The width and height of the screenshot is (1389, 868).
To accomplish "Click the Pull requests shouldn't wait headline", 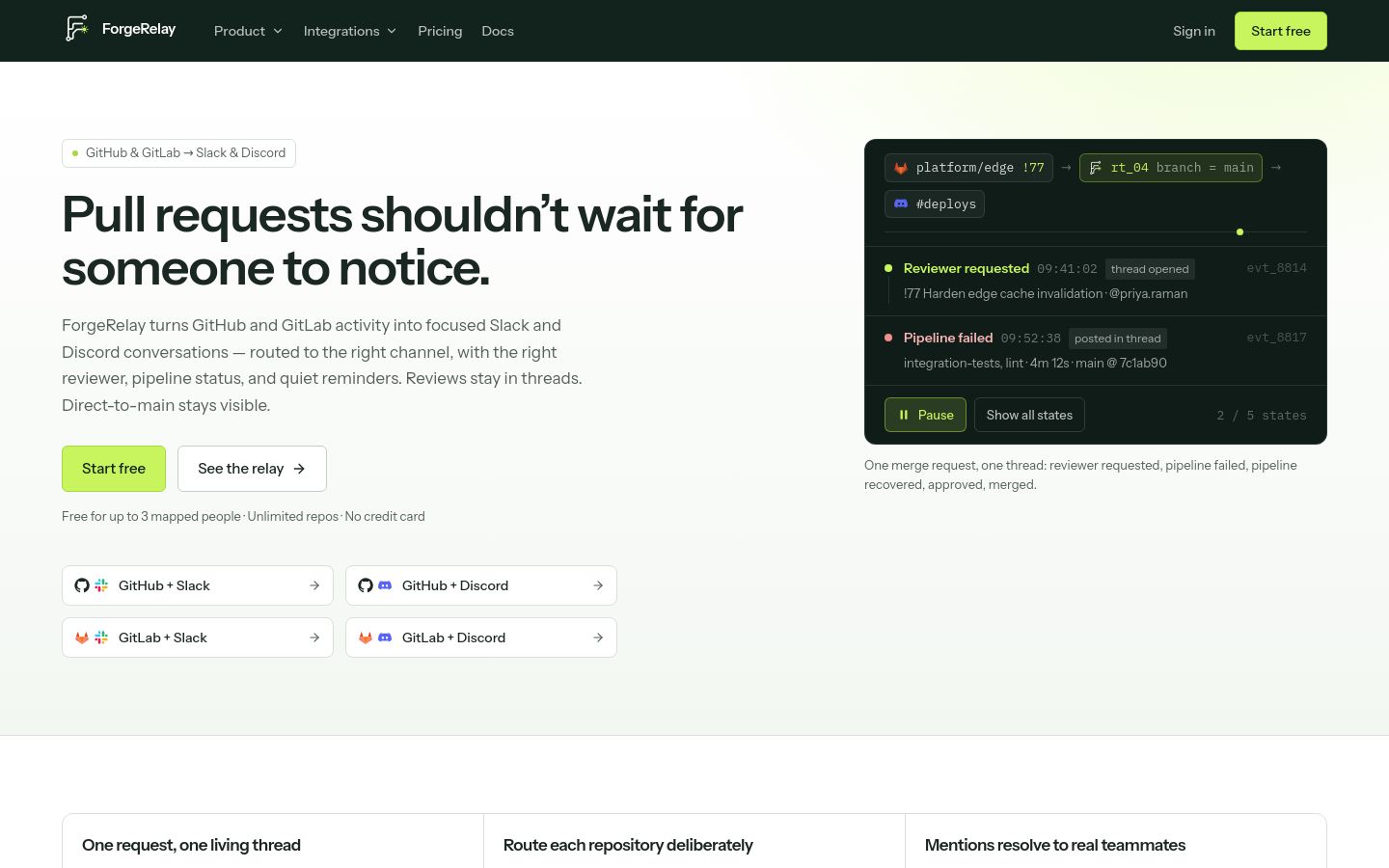I will point(402,241).
